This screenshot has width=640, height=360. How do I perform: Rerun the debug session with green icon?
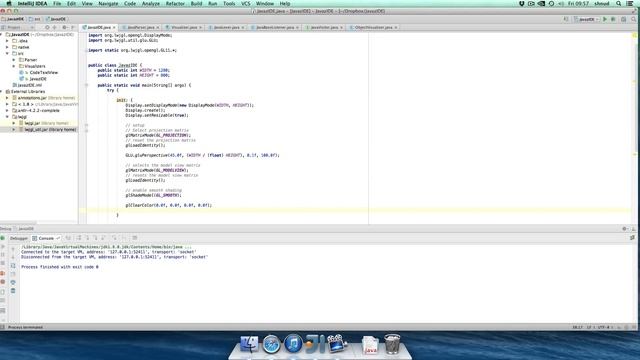pos(3,238)
